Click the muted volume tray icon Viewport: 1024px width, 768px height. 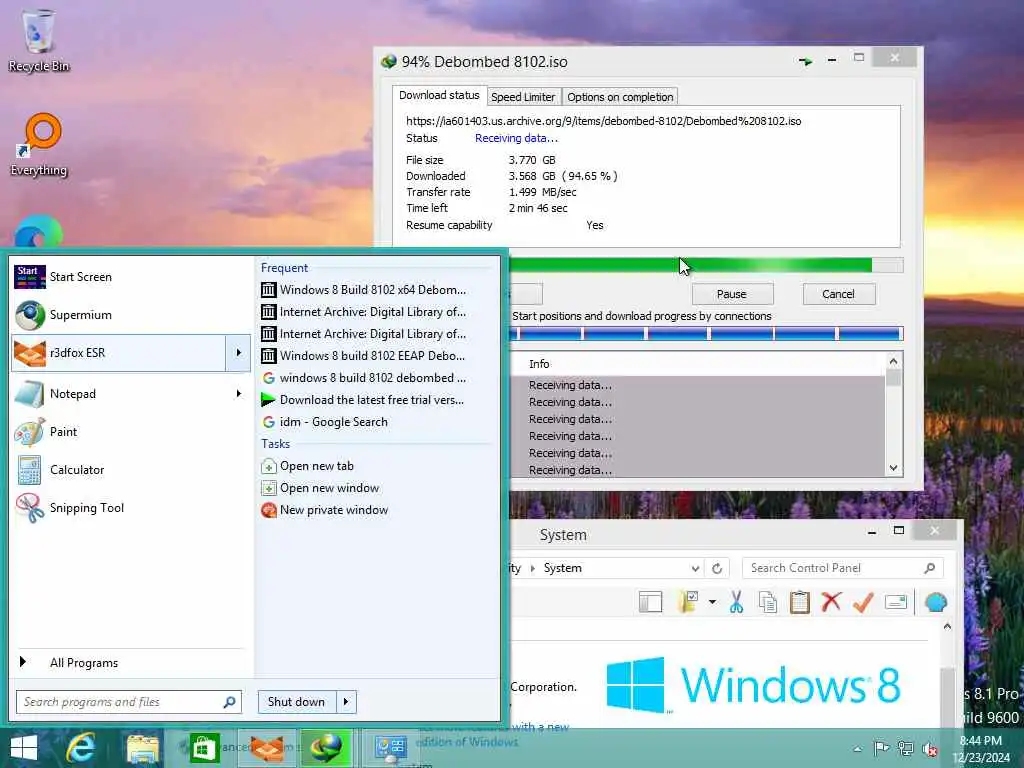pos(929,749)
